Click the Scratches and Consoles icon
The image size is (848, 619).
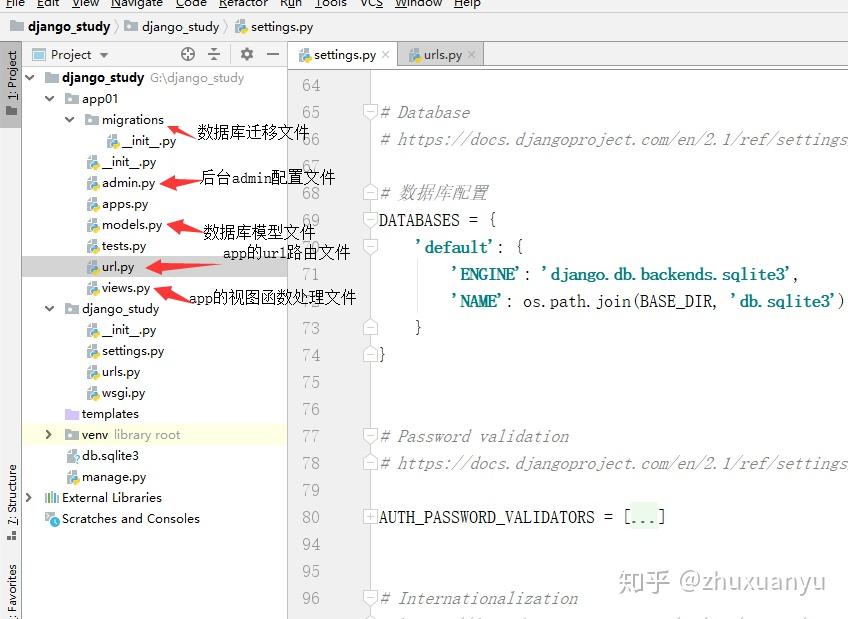(50, 518)
